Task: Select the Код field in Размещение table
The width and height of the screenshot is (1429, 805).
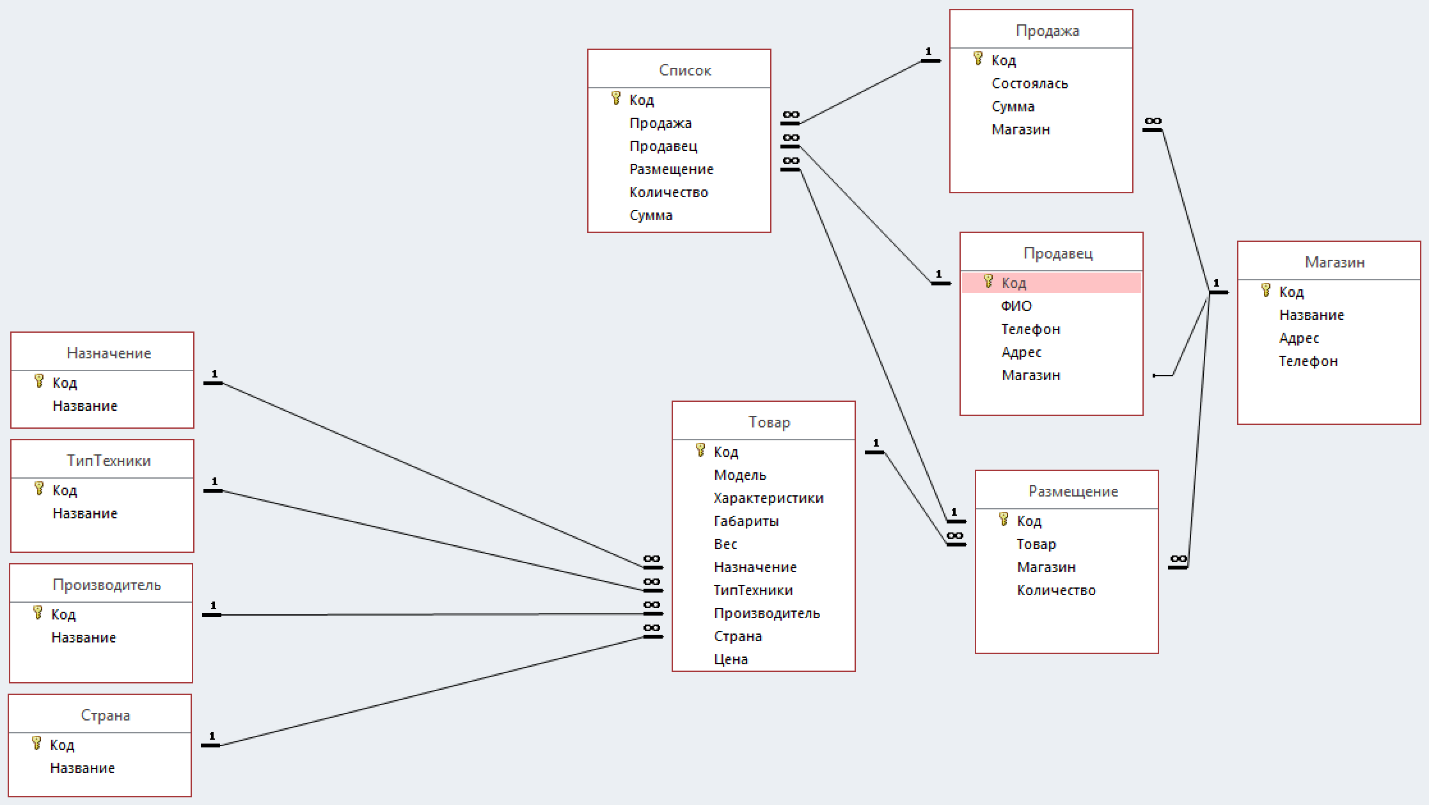Action: click(x=1067, y=521)
